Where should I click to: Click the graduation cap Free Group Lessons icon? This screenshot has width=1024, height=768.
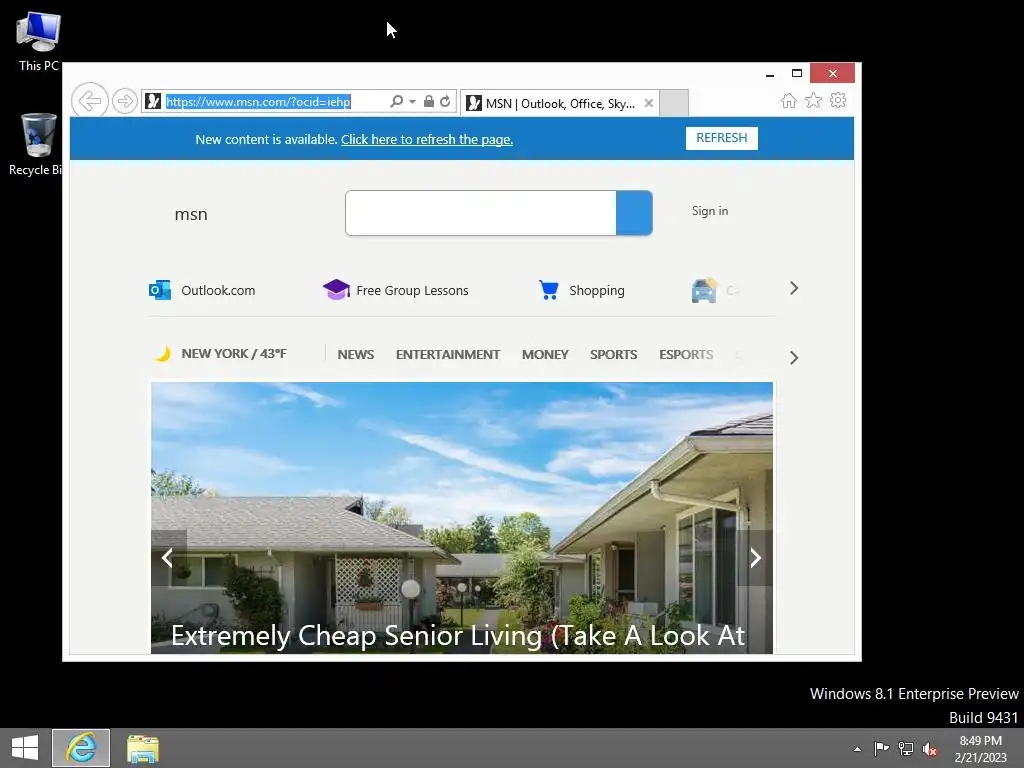tap(336, 289)
